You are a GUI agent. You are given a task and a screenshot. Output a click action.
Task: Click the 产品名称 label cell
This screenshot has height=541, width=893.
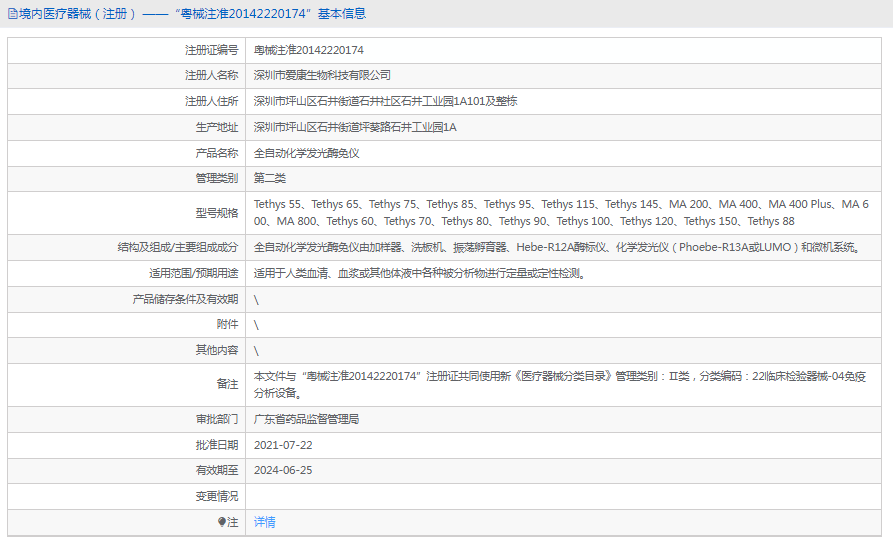(126, 153)
